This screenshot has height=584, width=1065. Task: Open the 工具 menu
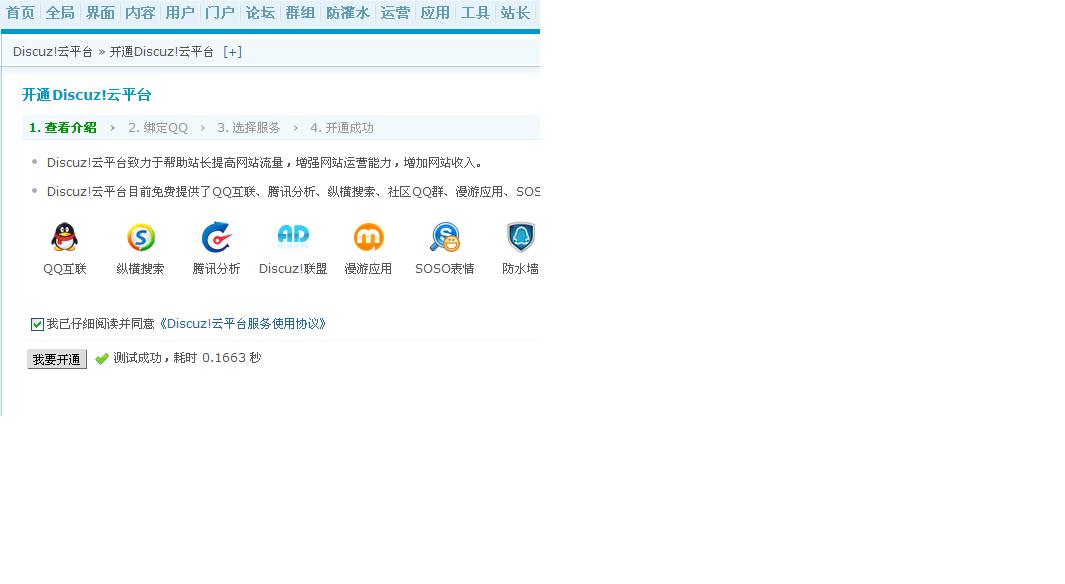[x=475, y=13]
